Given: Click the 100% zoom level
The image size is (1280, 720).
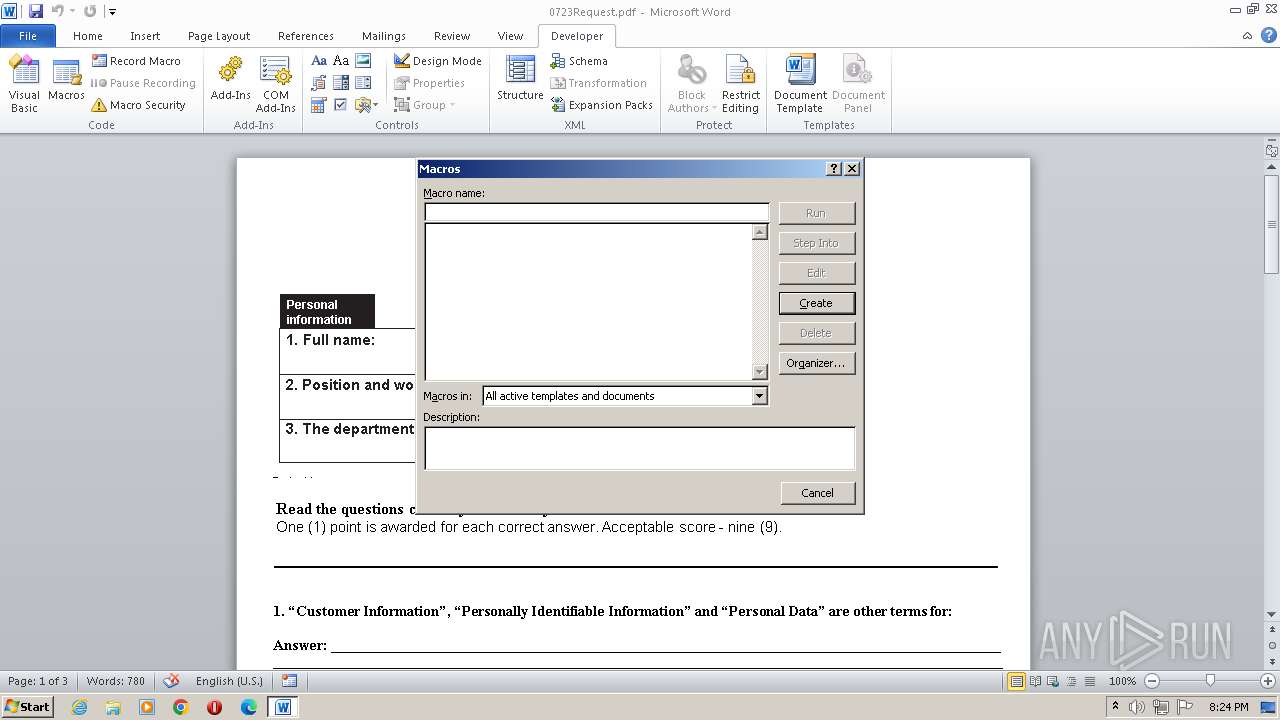Looking at the screenshot, I should 1122,681.
